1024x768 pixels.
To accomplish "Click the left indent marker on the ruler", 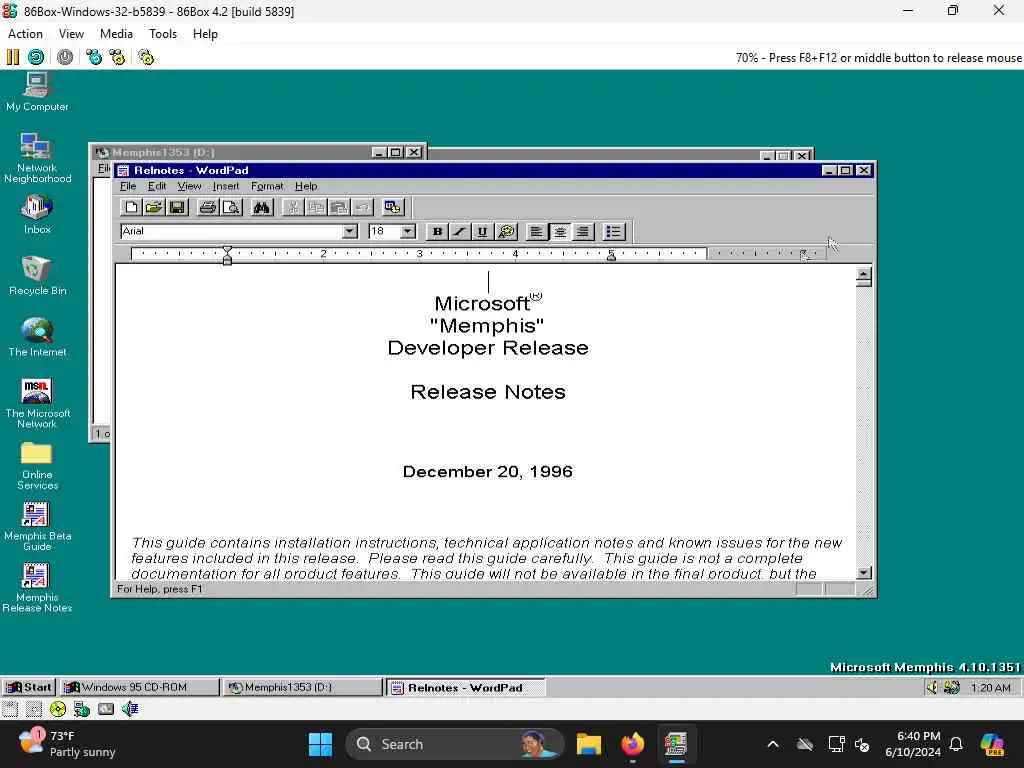I will coord(227,255).
